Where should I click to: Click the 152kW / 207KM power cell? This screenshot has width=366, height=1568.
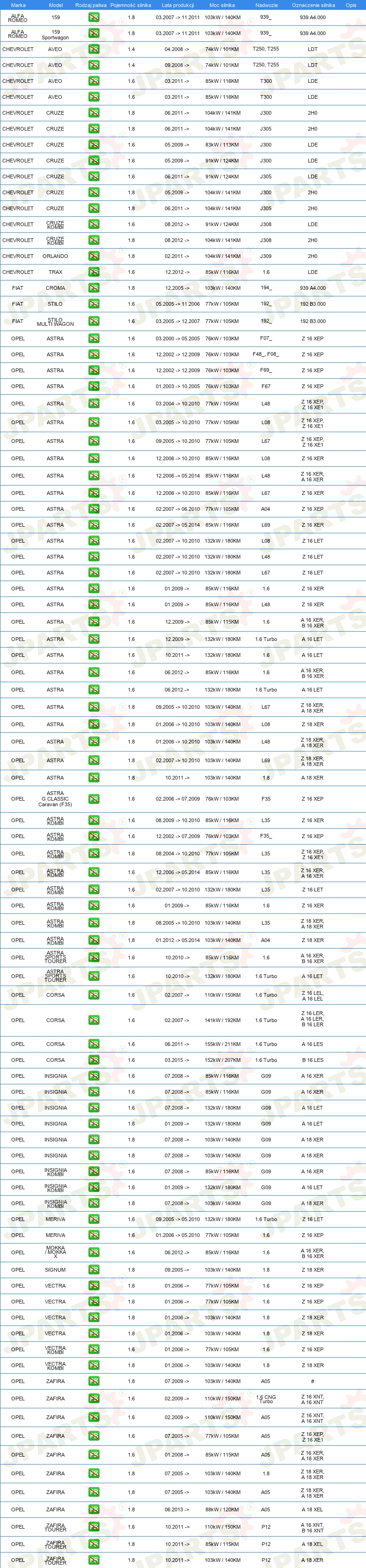point(222,1060)
